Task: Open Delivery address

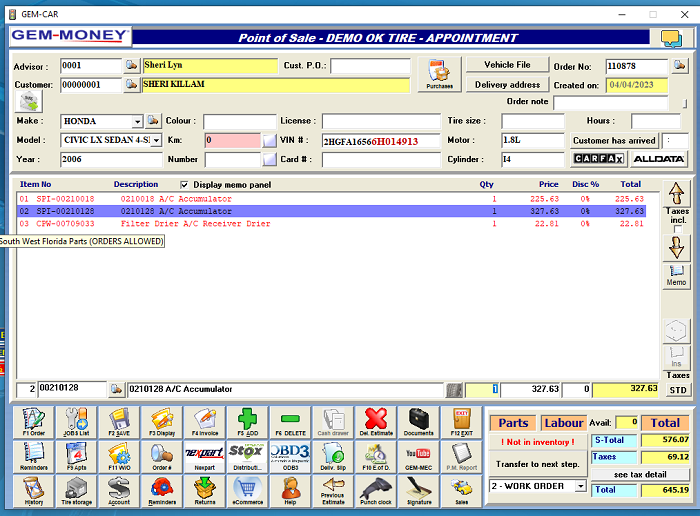Action: 507,84
